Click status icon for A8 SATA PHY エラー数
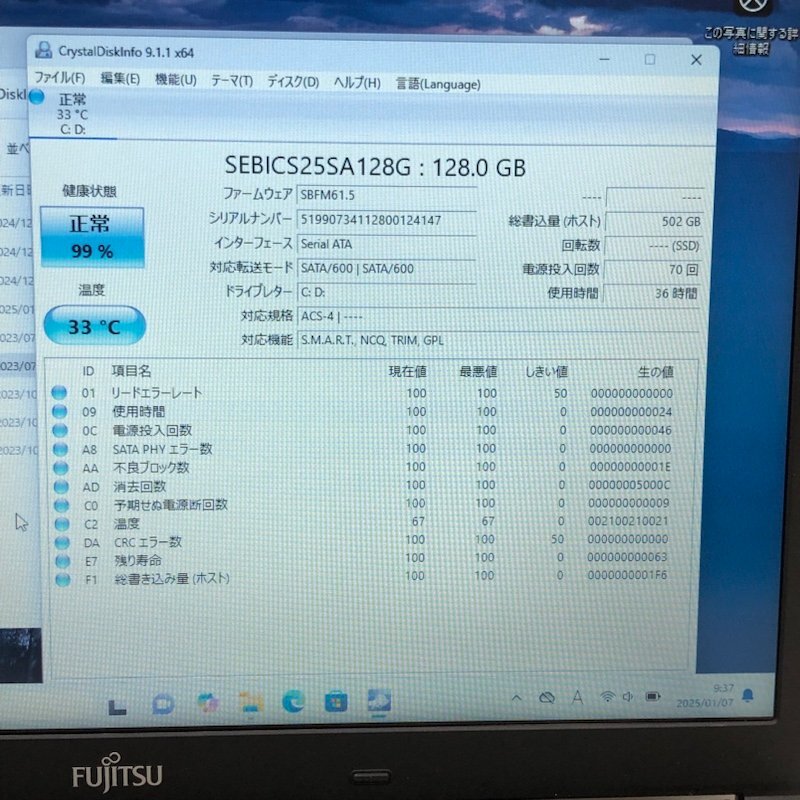Screen dimensions: 800x800 point(60,449)
